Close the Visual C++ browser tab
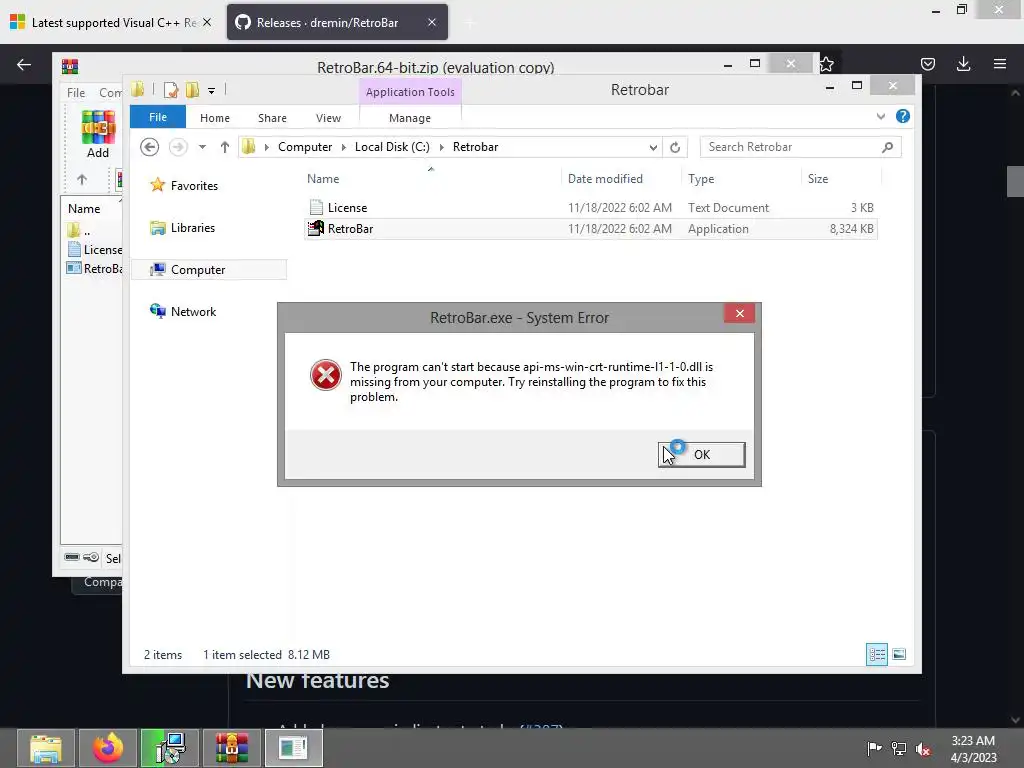The width and height of the screenshot is (1024, 768). click(207, 22)
